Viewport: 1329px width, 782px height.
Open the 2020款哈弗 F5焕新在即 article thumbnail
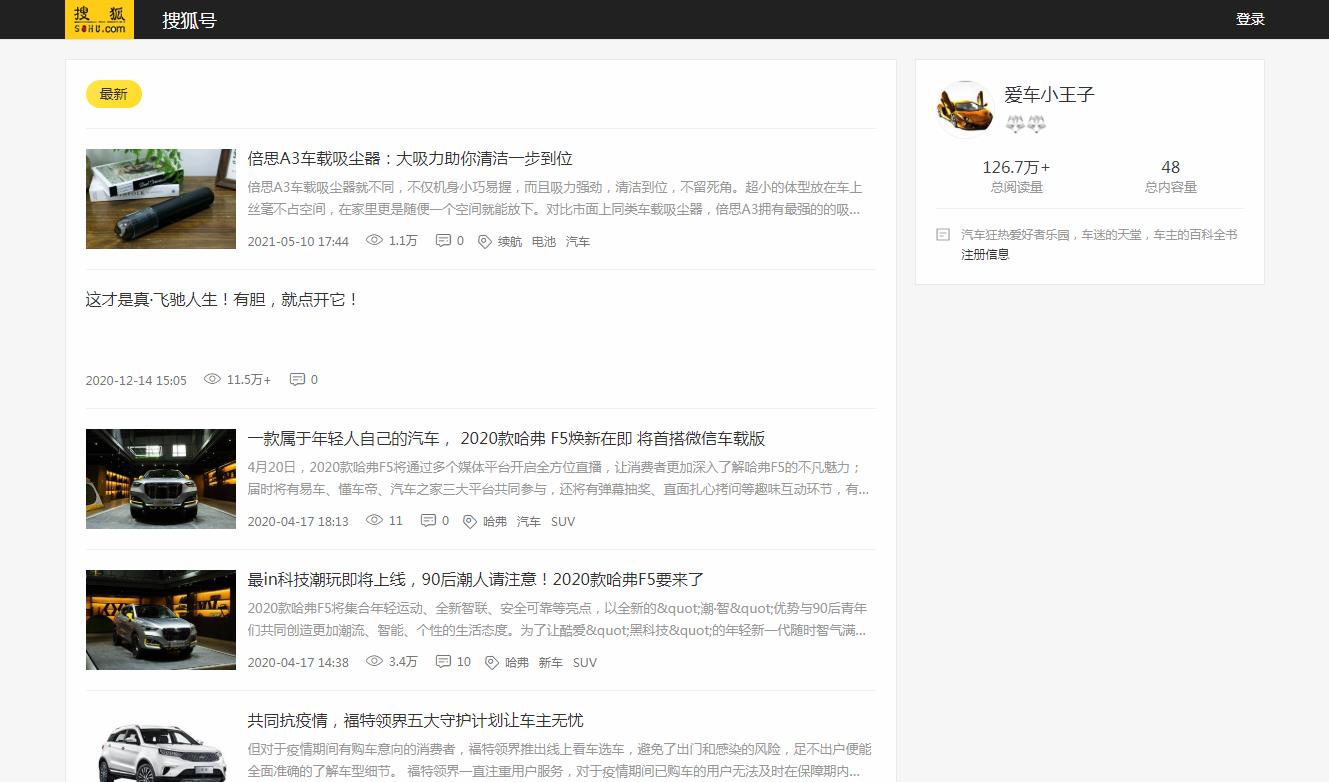161,479
